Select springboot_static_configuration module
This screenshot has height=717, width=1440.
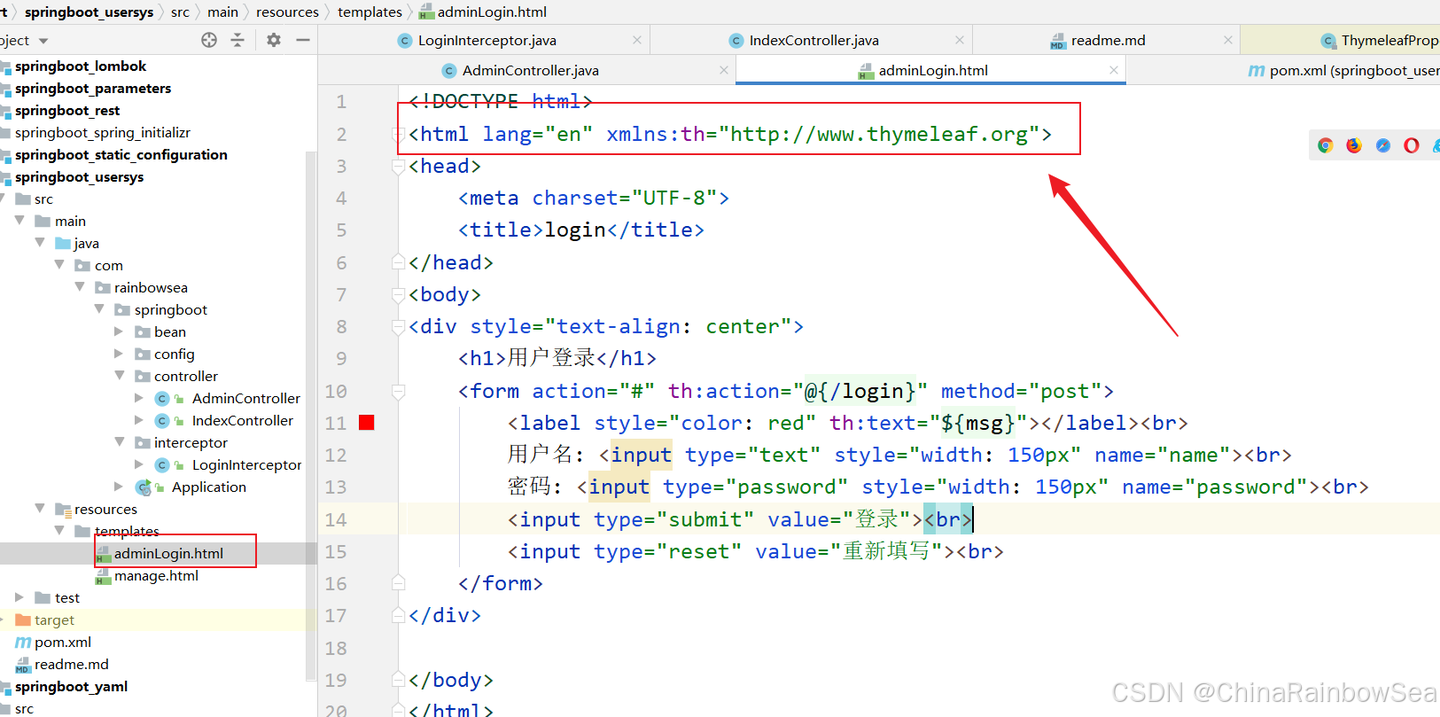tap(121, 154)
